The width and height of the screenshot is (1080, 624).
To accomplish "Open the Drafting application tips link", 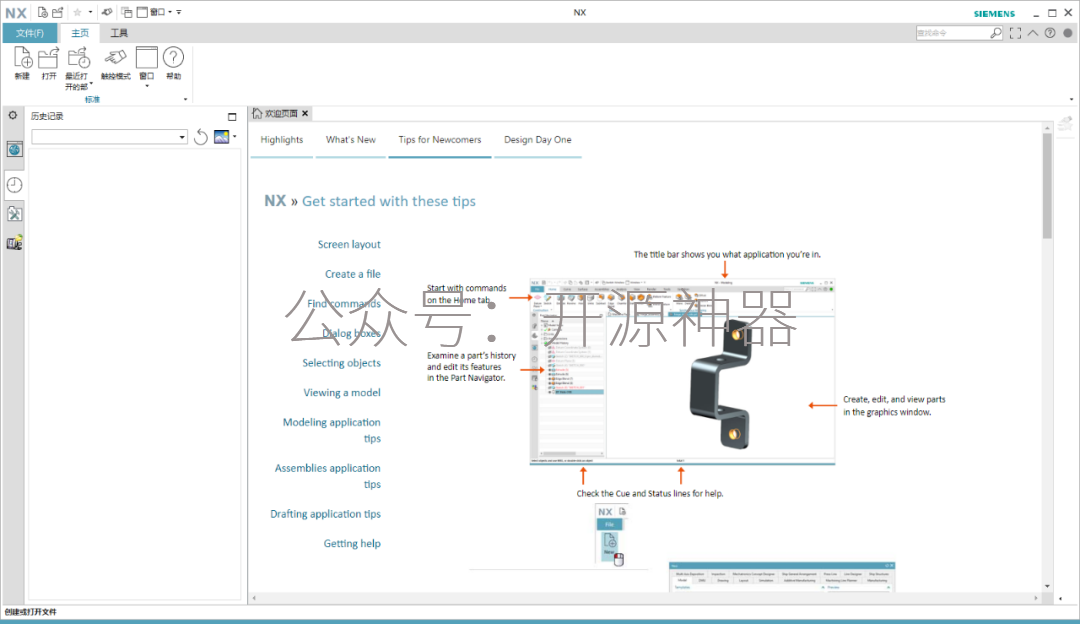I will (326, 514).
